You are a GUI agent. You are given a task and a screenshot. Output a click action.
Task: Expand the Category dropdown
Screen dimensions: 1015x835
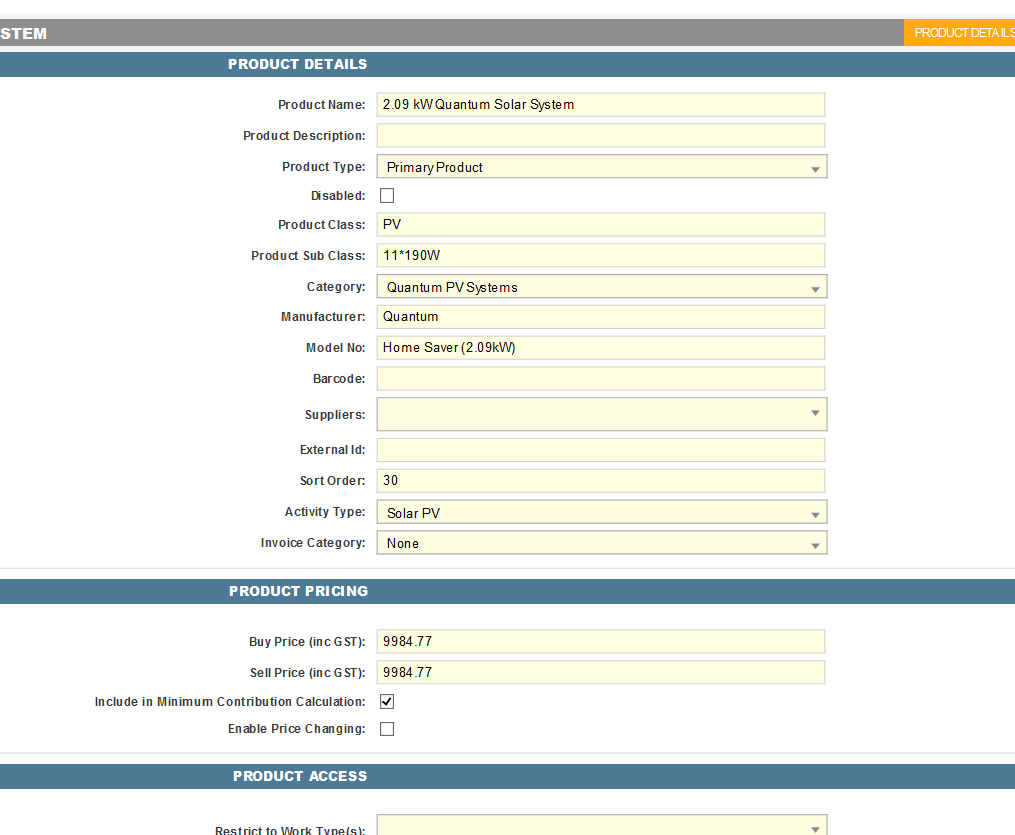[x=601, y=287]
